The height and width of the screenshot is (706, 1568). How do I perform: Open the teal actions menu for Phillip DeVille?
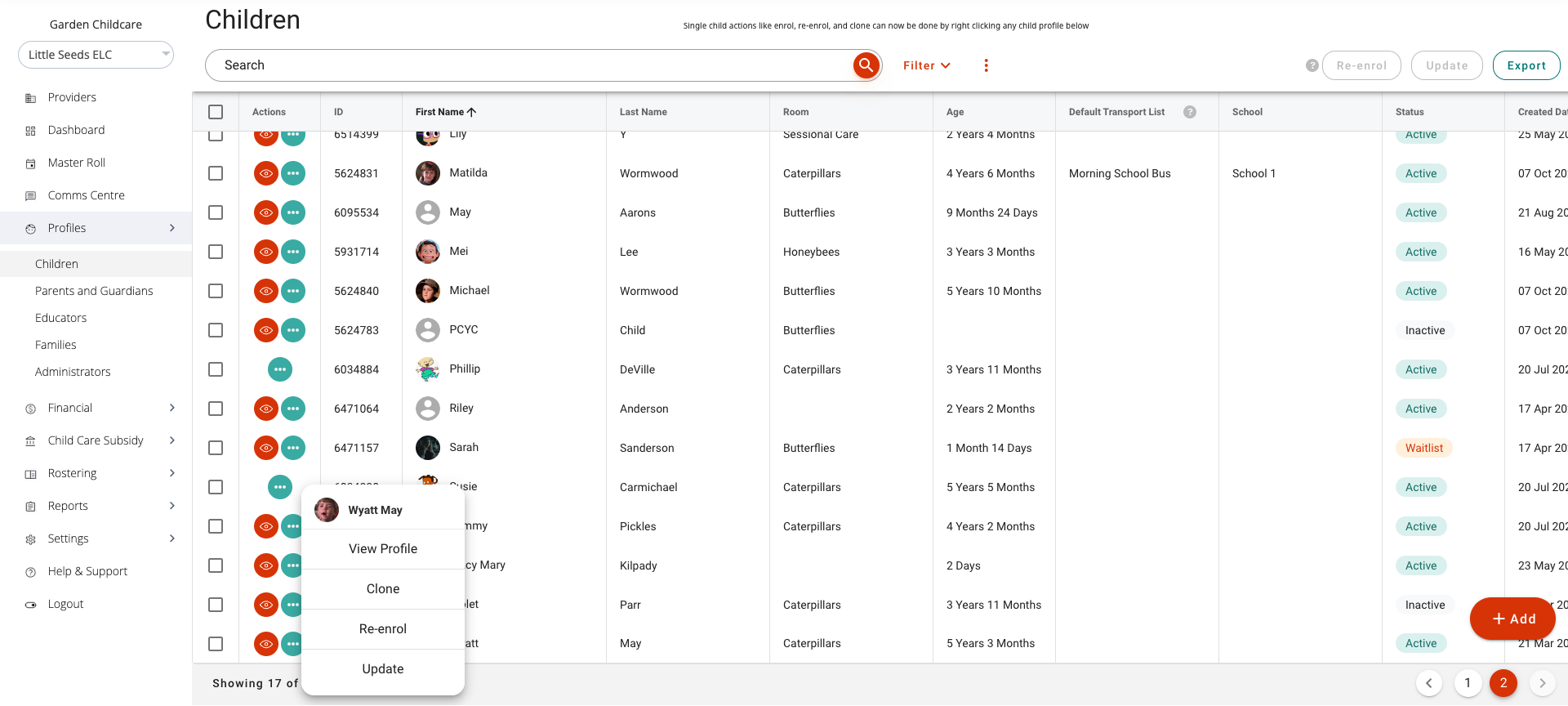point(280,369)
